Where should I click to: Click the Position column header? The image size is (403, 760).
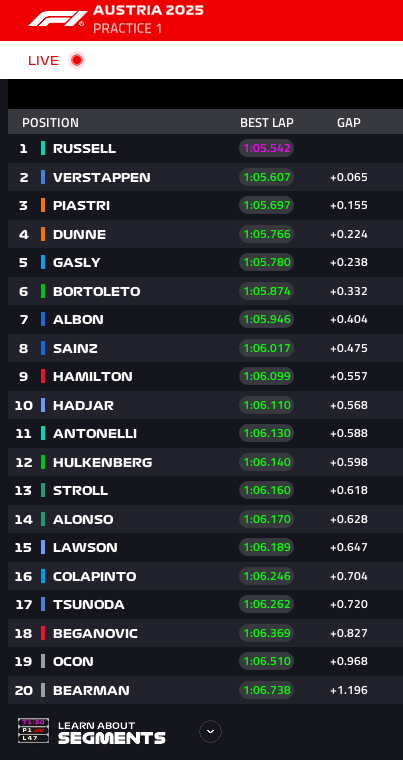coord(50,123)
